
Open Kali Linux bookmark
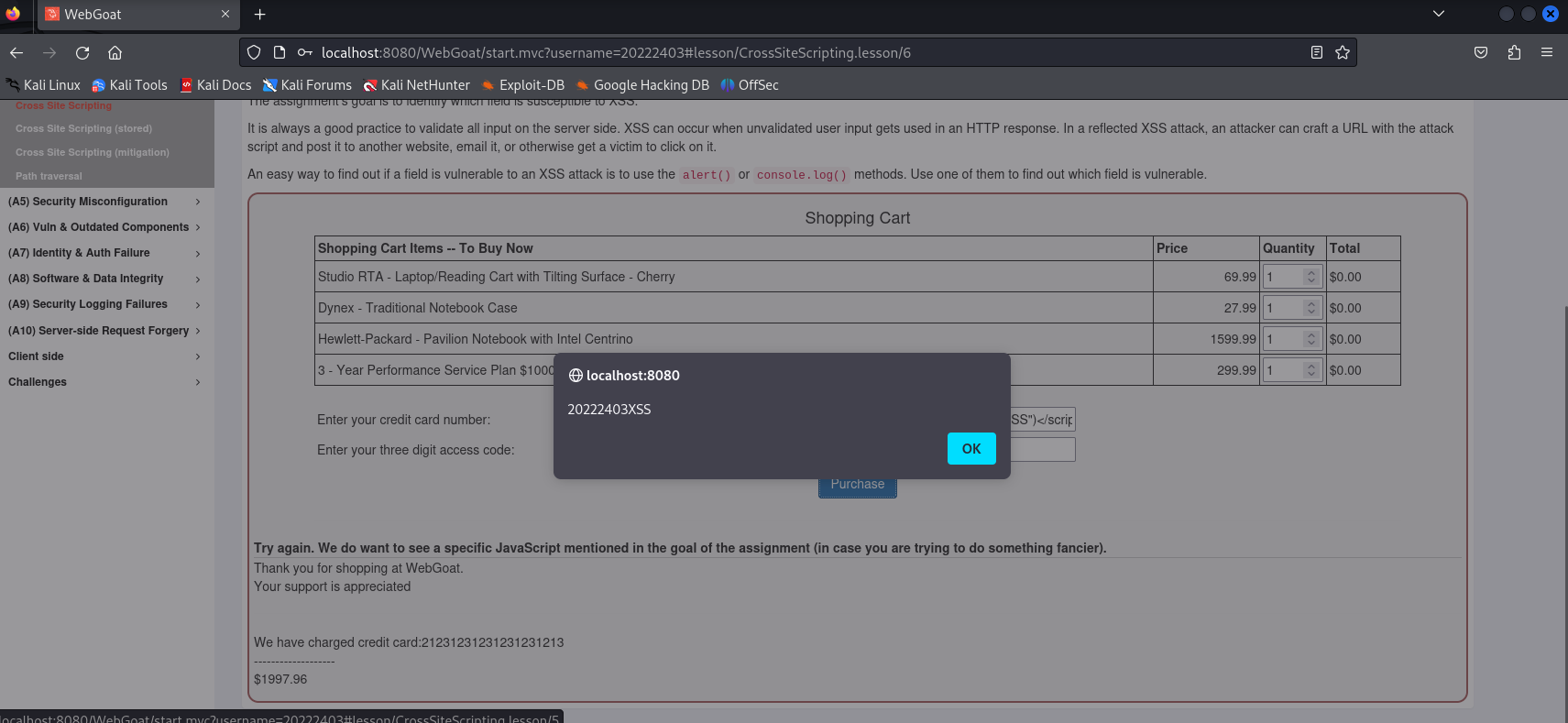pos(43,85)
